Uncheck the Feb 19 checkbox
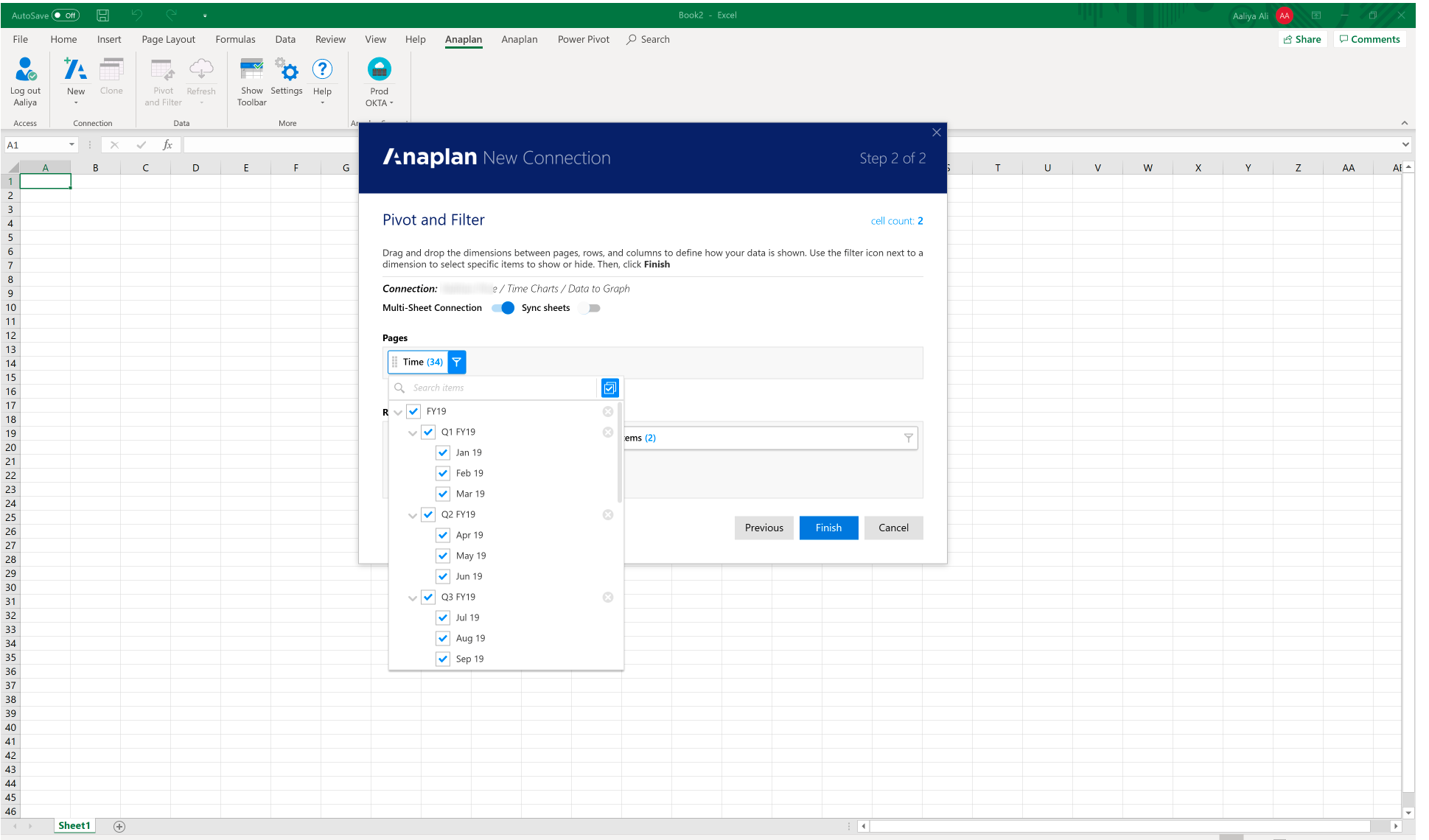 point(443,473)
